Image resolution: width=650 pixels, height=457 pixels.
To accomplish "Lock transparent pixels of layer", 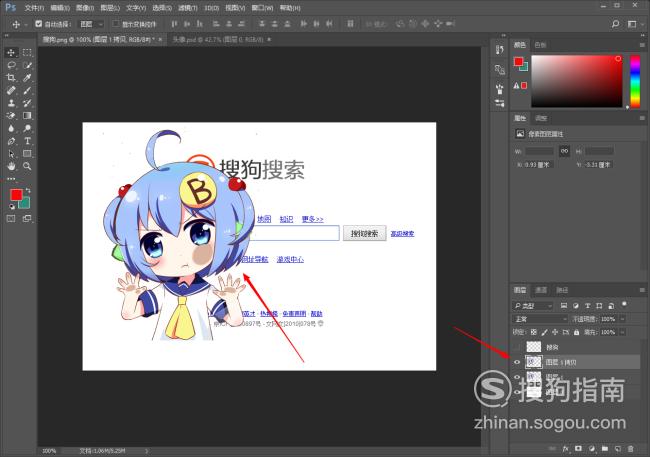I will click(534, 332).
